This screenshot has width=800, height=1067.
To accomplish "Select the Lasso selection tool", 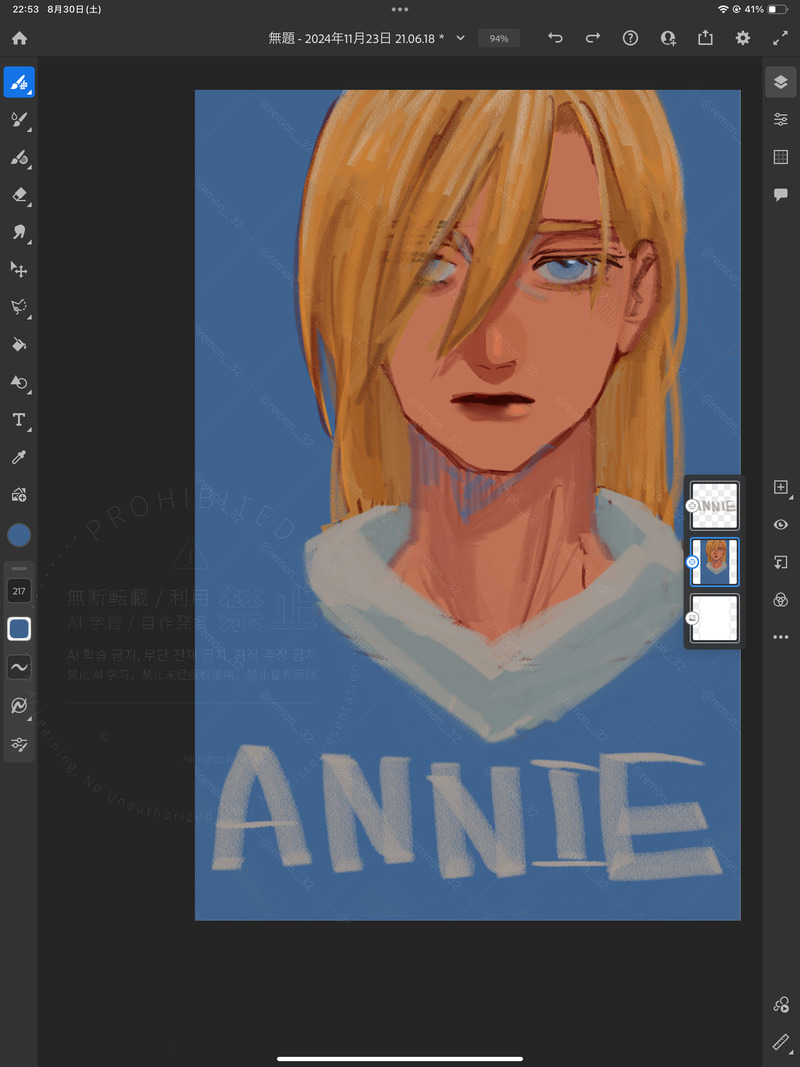I will click(x=19, y=308).
